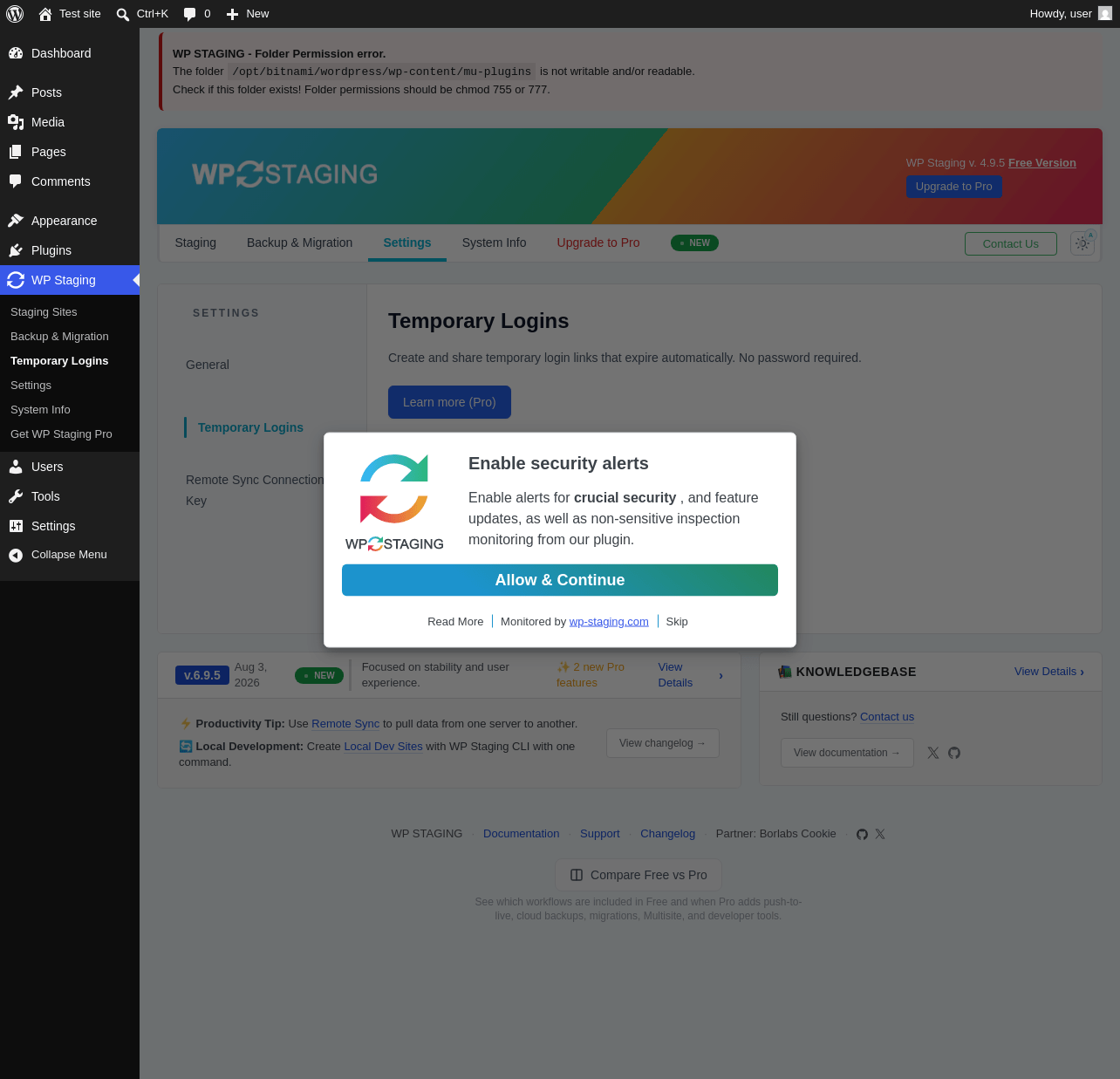Click the Pages icon in sidebar
The image size is (1120, 1079).
(x=16, y=152)
